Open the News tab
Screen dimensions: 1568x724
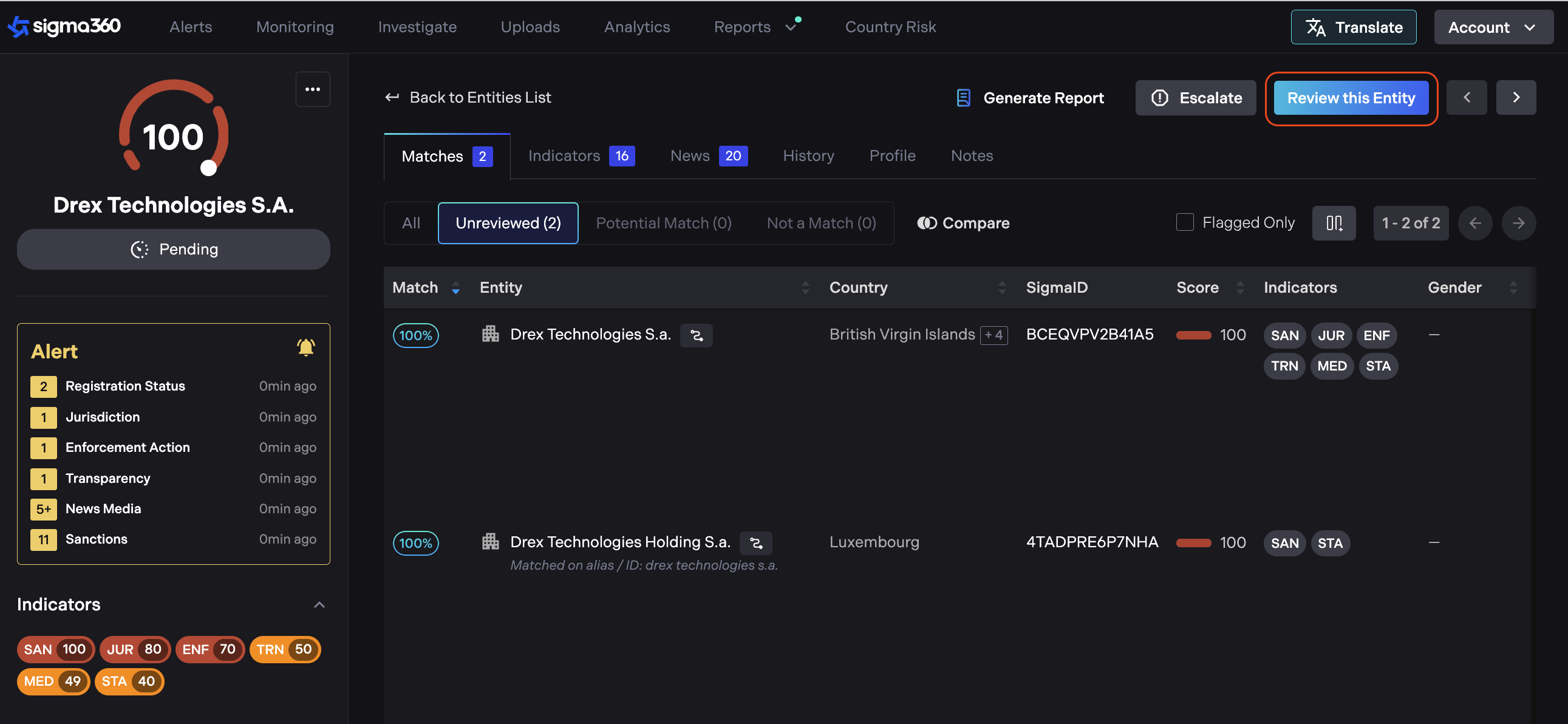(708, 156)
